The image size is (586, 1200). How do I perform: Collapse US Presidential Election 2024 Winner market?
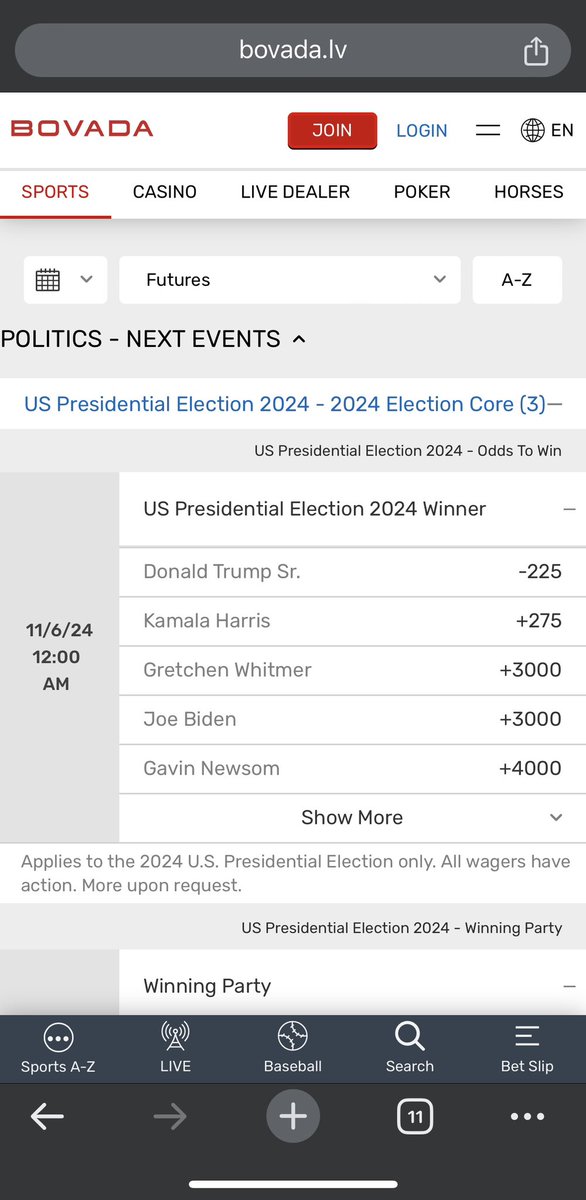tap(570, 509)
